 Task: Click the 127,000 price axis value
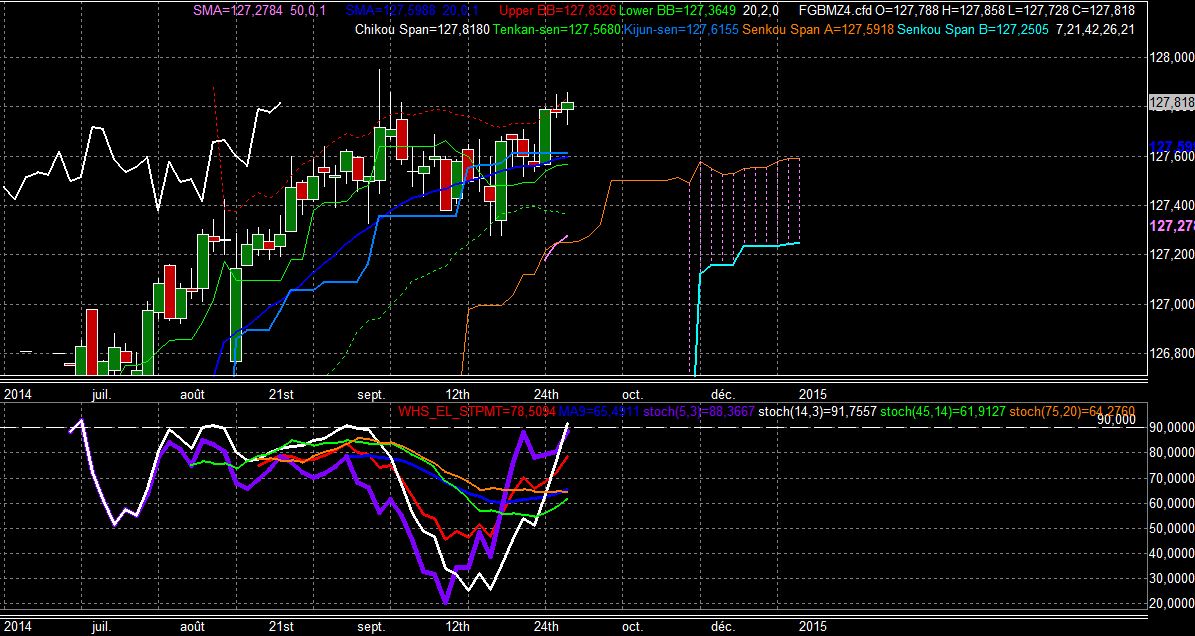1171,305
